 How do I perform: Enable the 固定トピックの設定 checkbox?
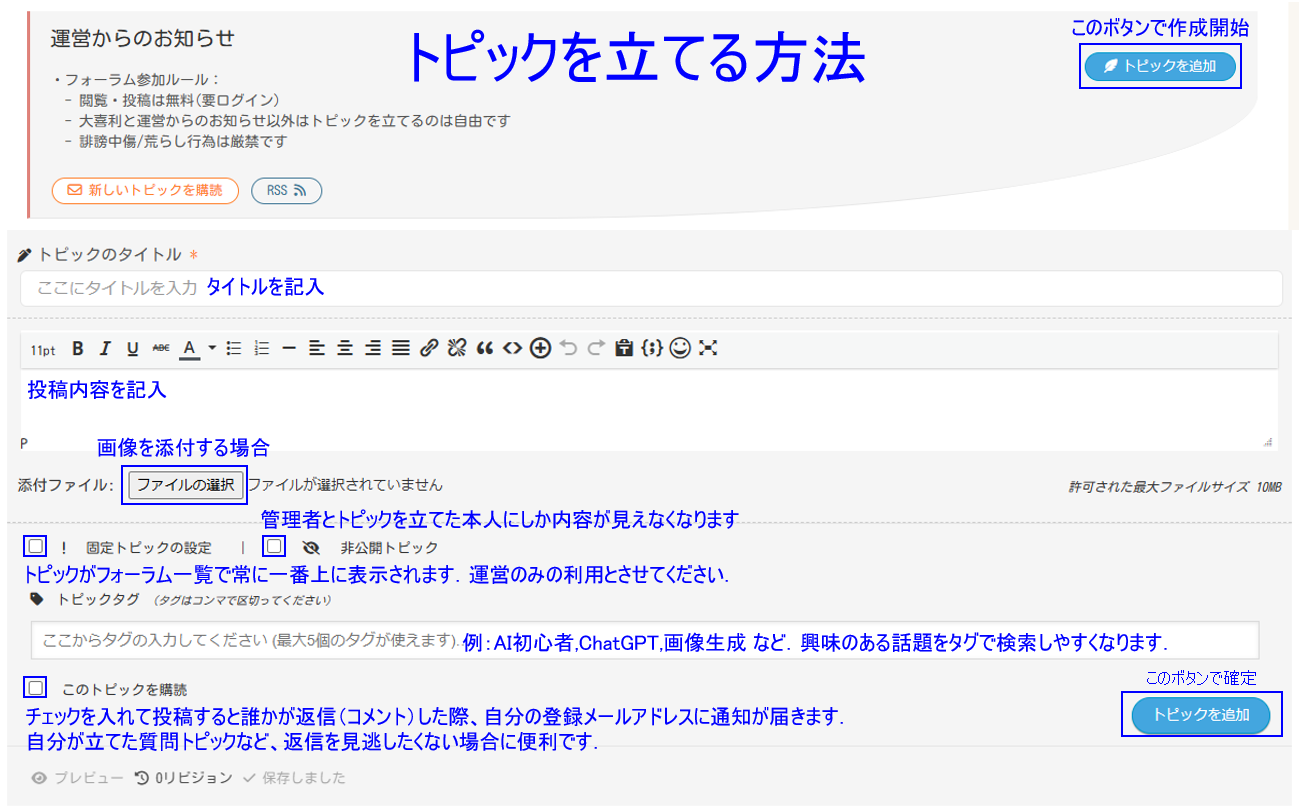36,547
